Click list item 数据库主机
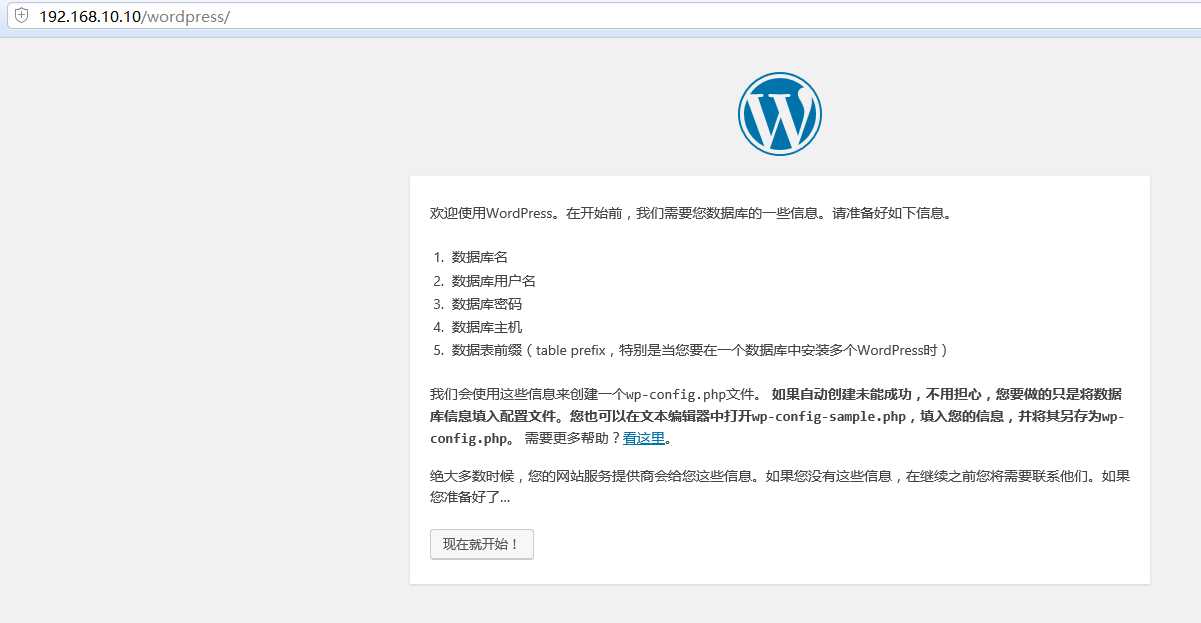1201x623 pixels. (487, 327)
